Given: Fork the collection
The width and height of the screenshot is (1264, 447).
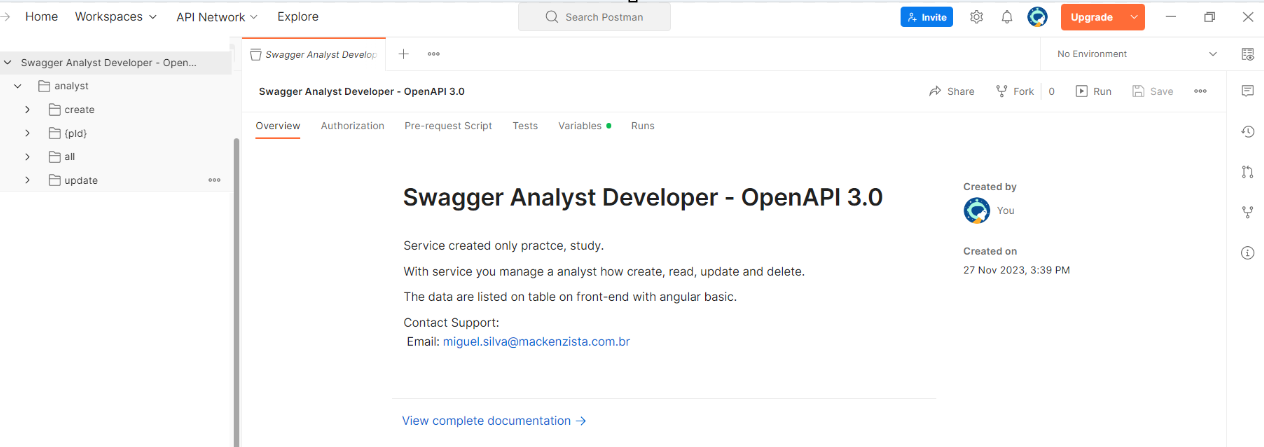Looking at the screenshot, I should click(x=1015, y=91).
